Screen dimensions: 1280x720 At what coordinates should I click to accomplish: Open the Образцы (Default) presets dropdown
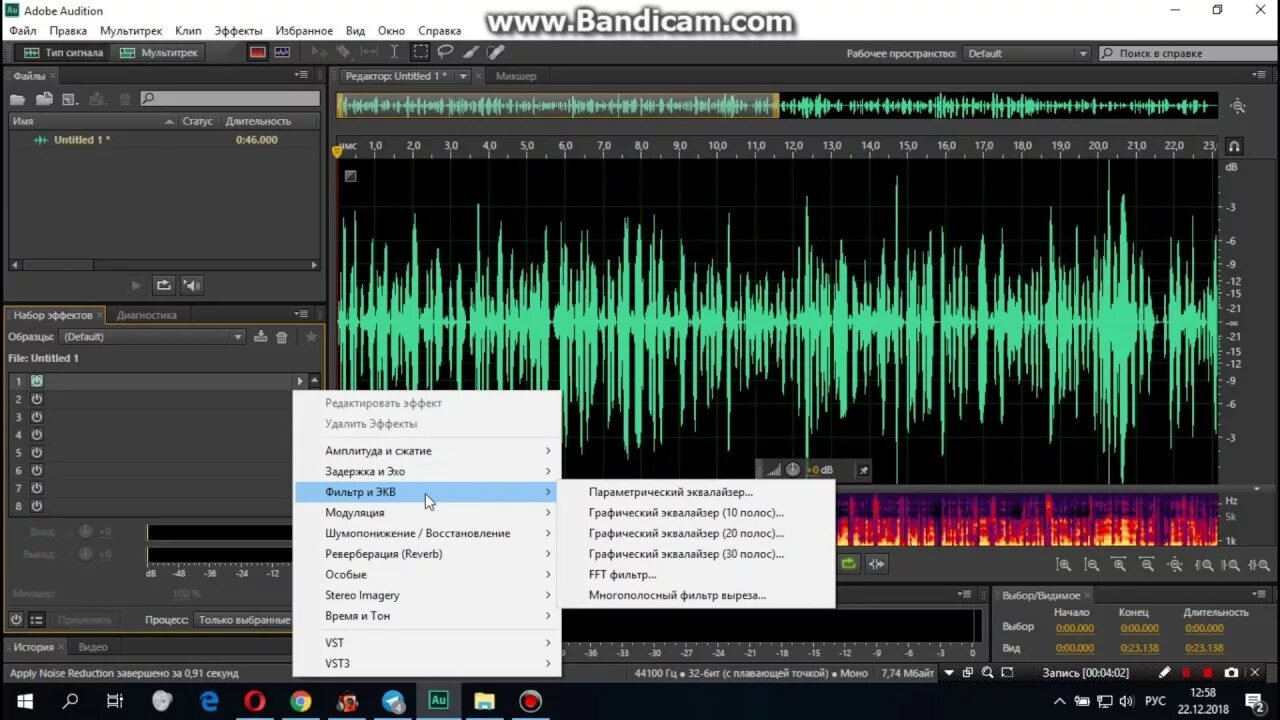(152, 337)
